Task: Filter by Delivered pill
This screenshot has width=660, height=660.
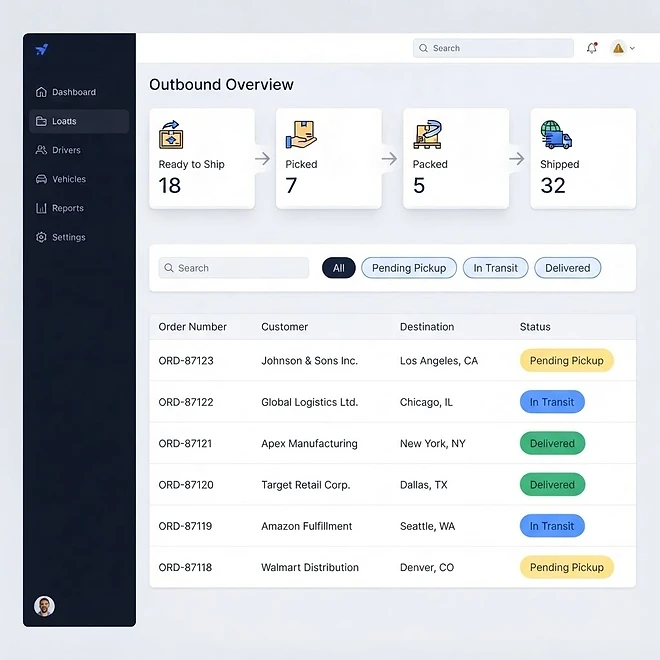Action: pos(567,268)
